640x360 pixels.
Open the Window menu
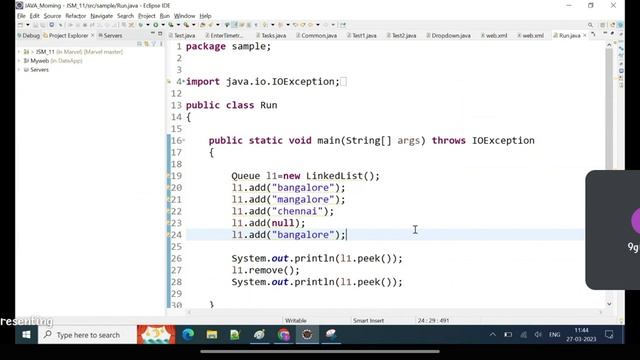coord(184,16)
